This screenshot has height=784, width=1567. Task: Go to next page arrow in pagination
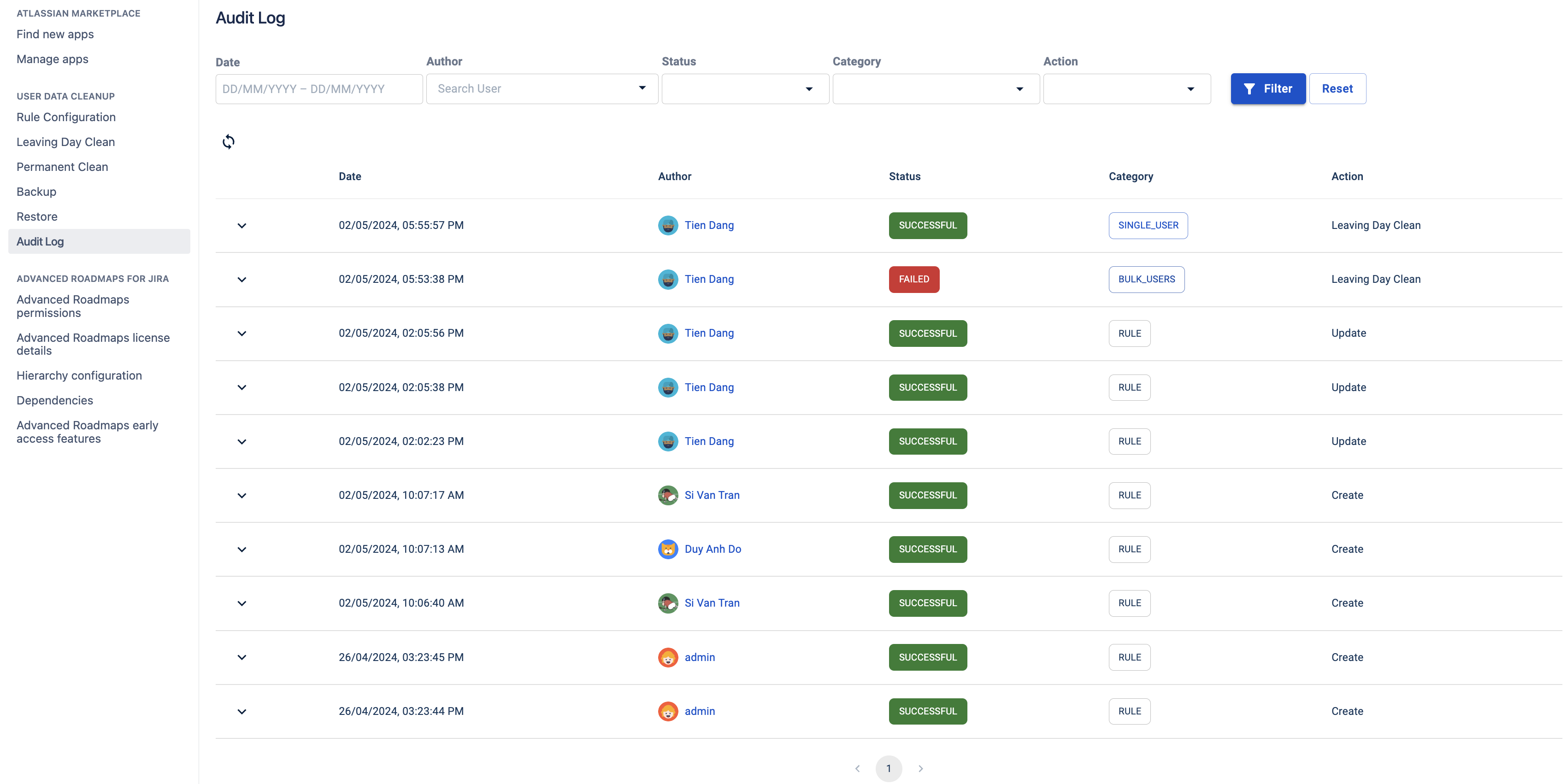click(920, 768)
